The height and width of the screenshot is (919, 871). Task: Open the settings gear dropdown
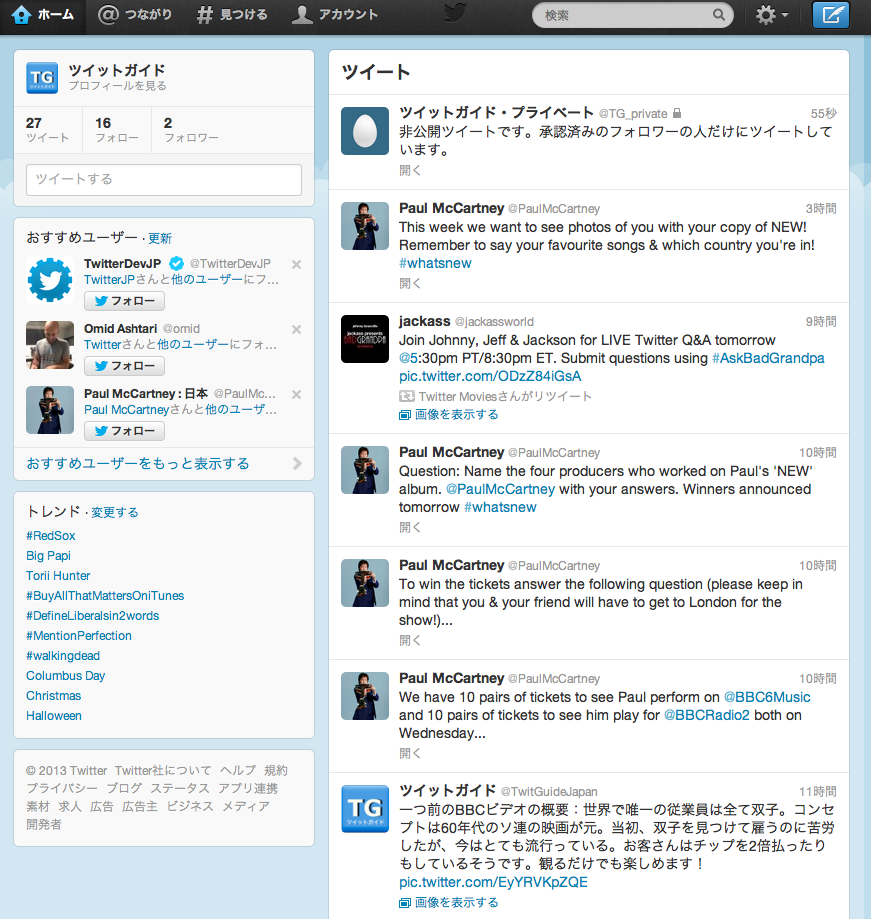click(x=771, y=15)
